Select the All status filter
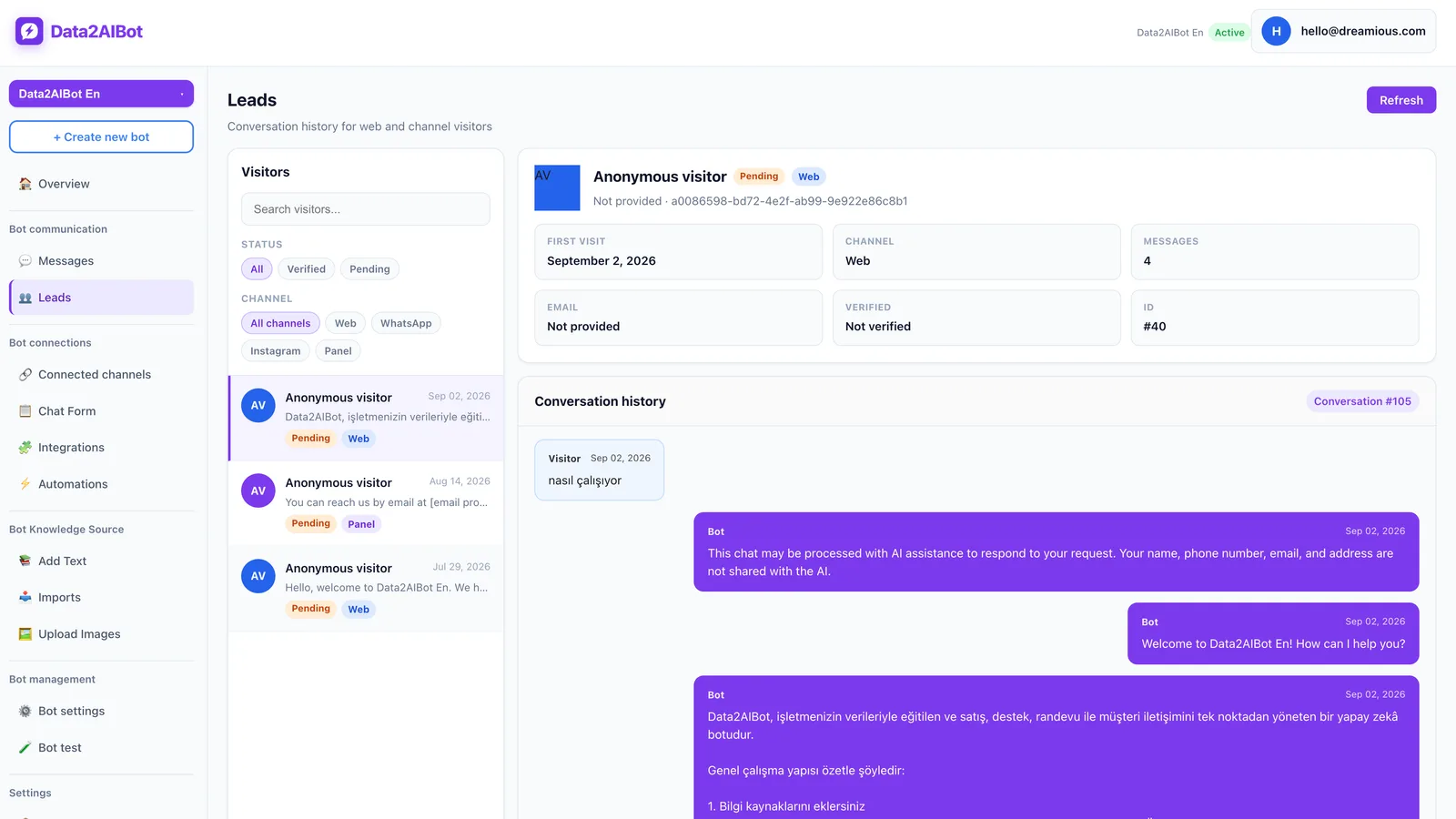This screenshot has height=819, width=1456. (x=257, y=269)
